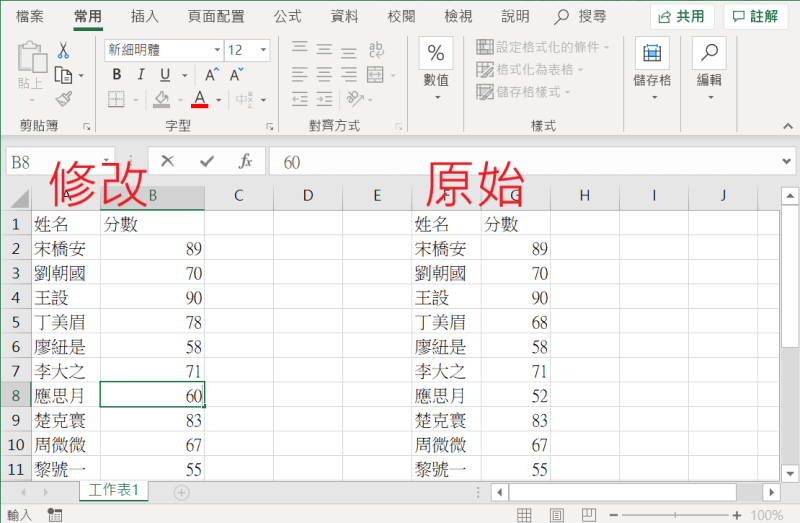Switch to the 公式 tab

tap(288, 16)
